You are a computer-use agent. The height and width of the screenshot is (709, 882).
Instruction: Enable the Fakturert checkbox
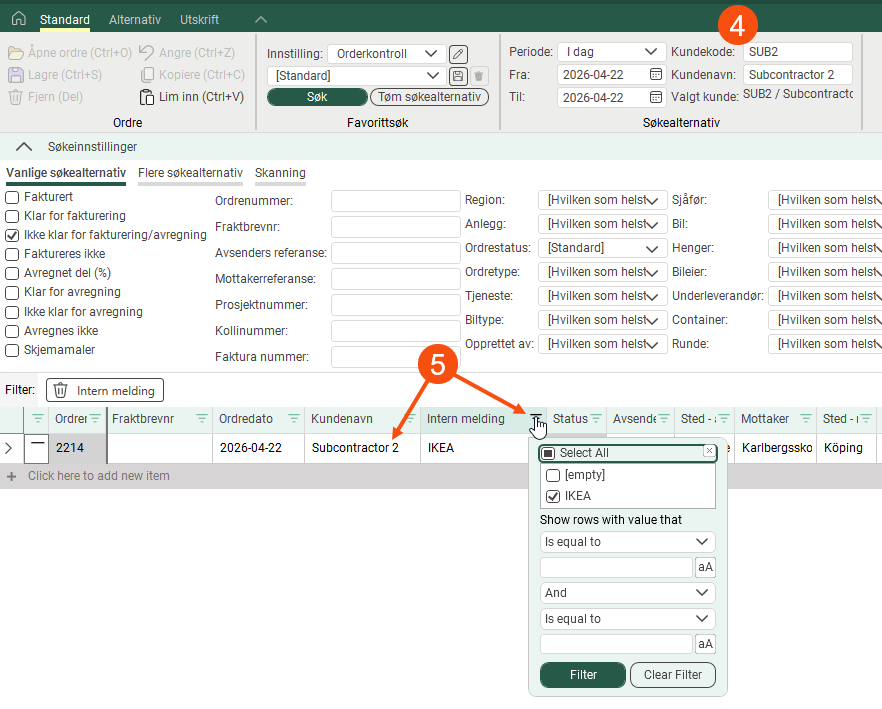[12, 198]
